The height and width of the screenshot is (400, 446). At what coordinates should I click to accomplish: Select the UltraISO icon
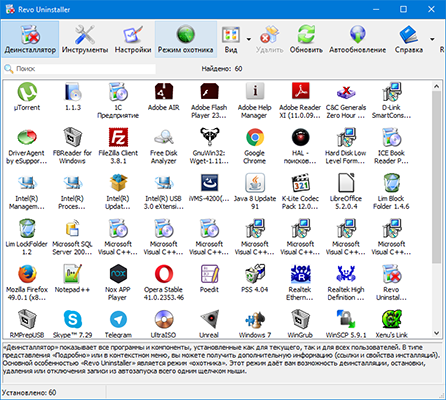pyautogui.click(x=164, y=319)
